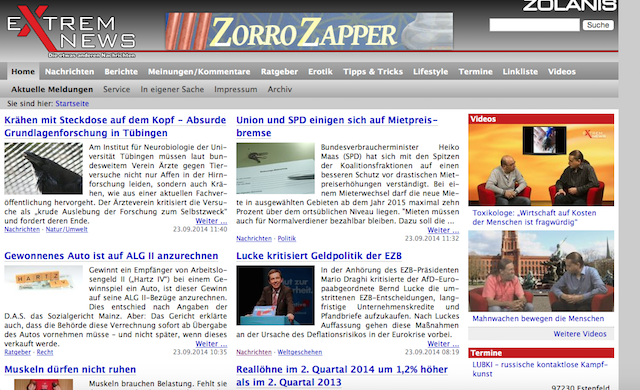Click the Videos sidebar header
The width and height of the screenshot is (640, 390).
541,119
